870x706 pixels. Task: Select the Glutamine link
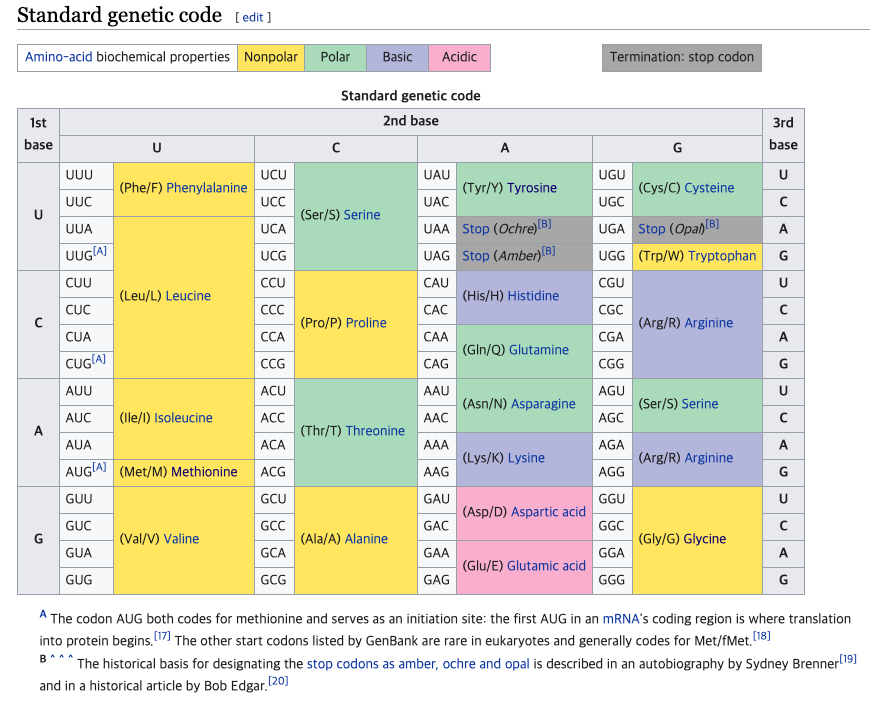click(539, 350)
